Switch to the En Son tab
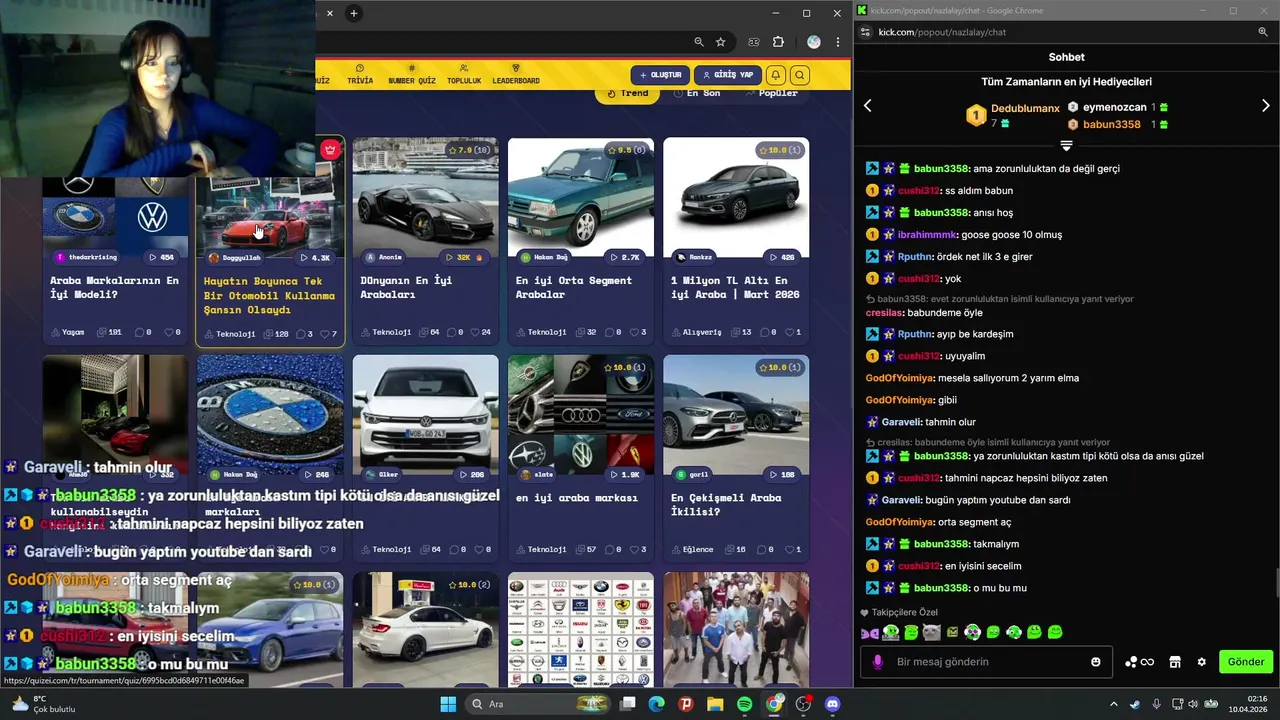 click(x=697, y=93)
